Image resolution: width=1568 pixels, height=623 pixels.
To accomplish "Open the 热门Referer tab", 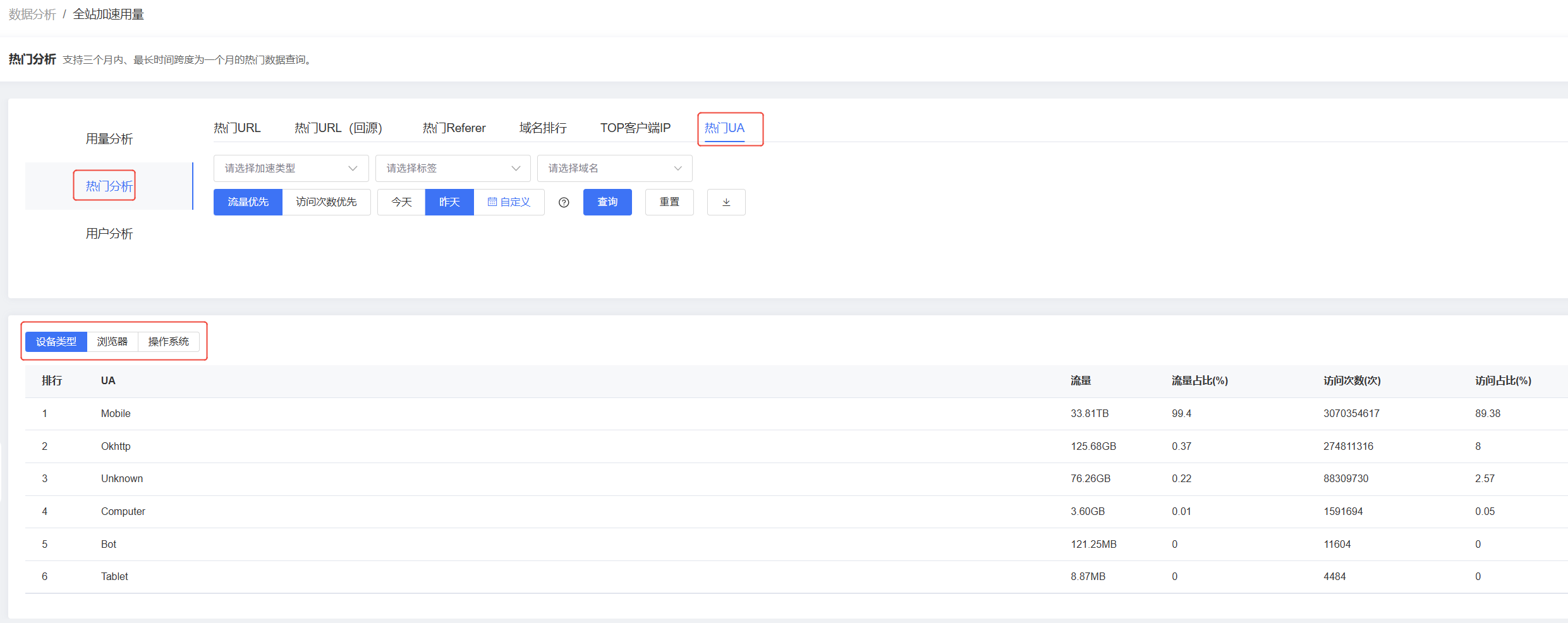I will [x=454, y=128].
